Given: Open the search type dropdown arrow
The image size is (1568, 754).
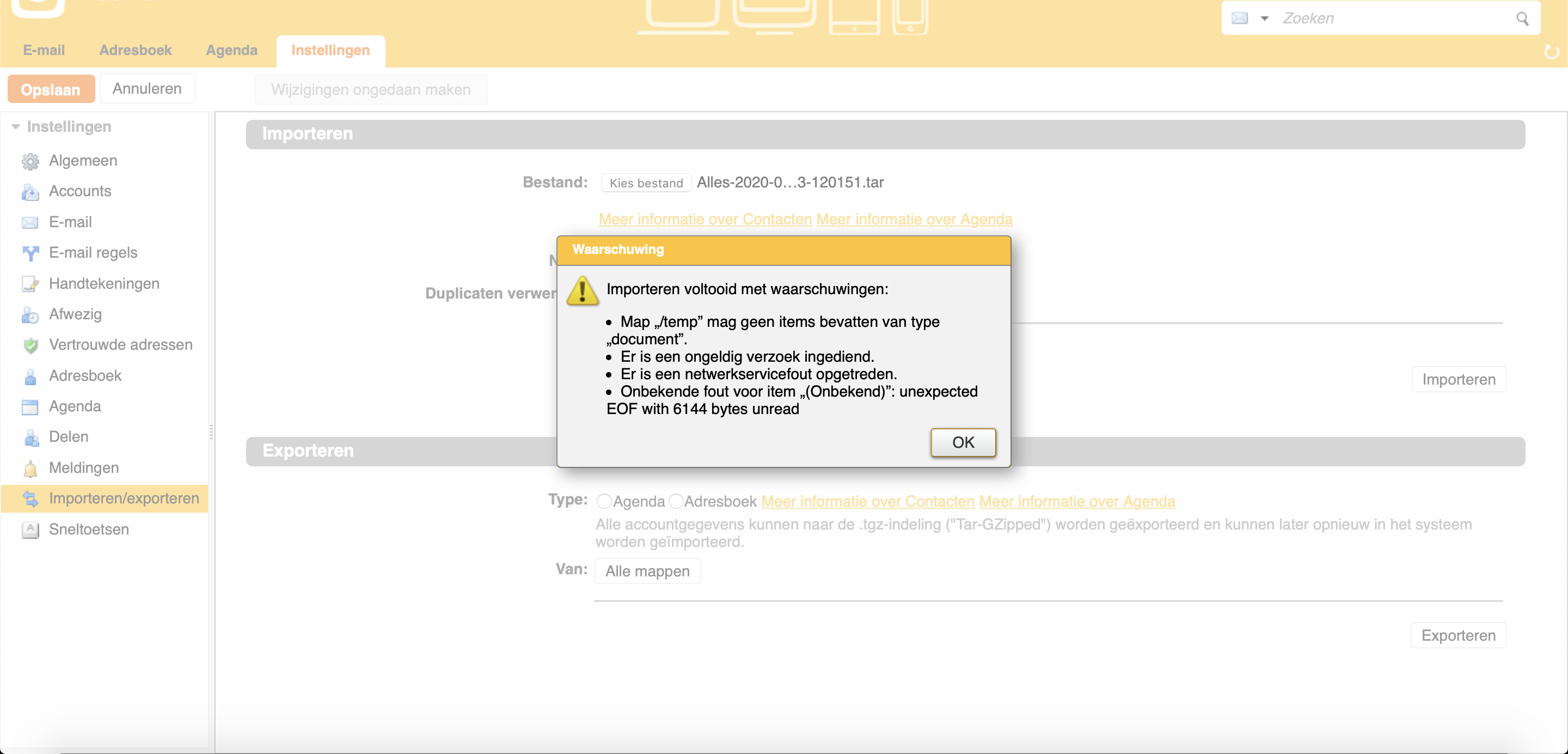Looking at the screenshot, I should pos(1264,19).
